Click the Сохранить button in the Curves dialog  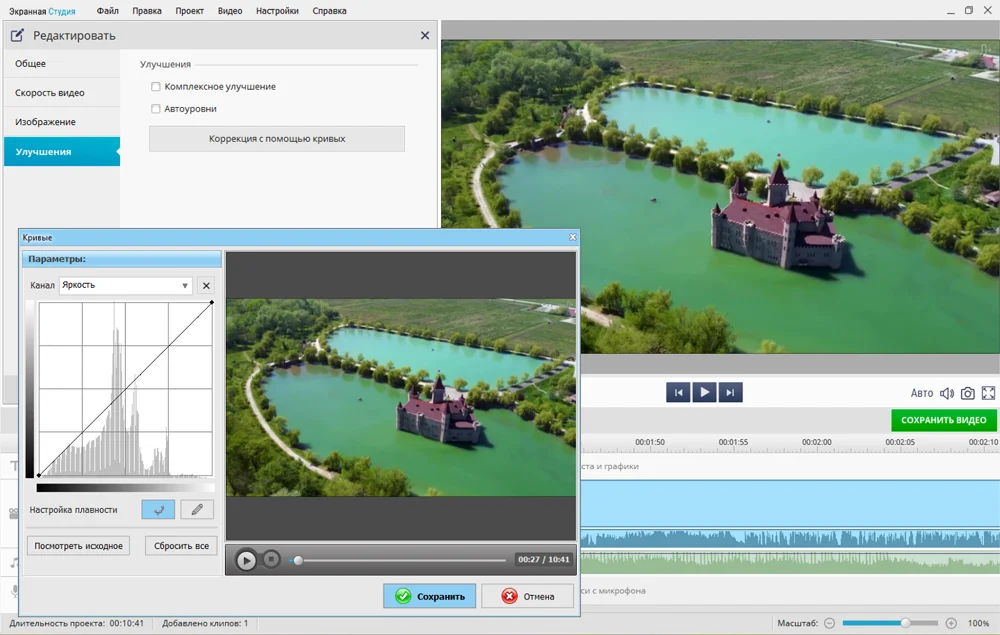430,596
